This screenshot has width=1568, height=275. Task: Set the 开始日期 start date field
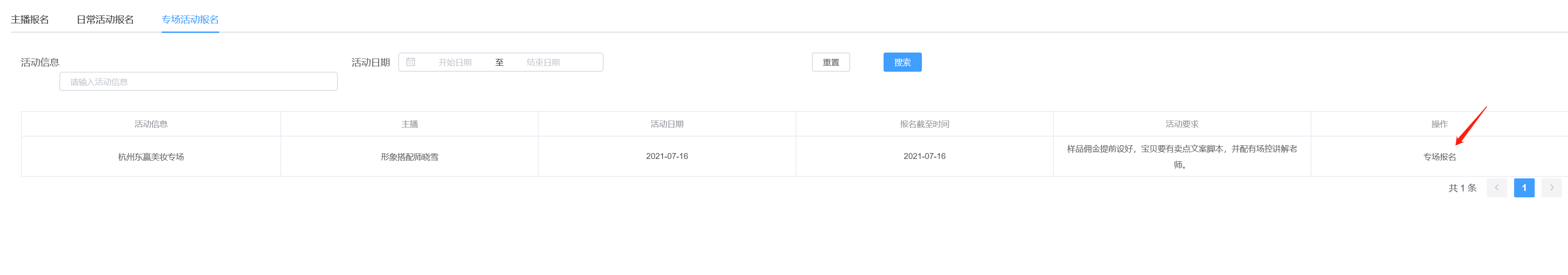point(455,62)
